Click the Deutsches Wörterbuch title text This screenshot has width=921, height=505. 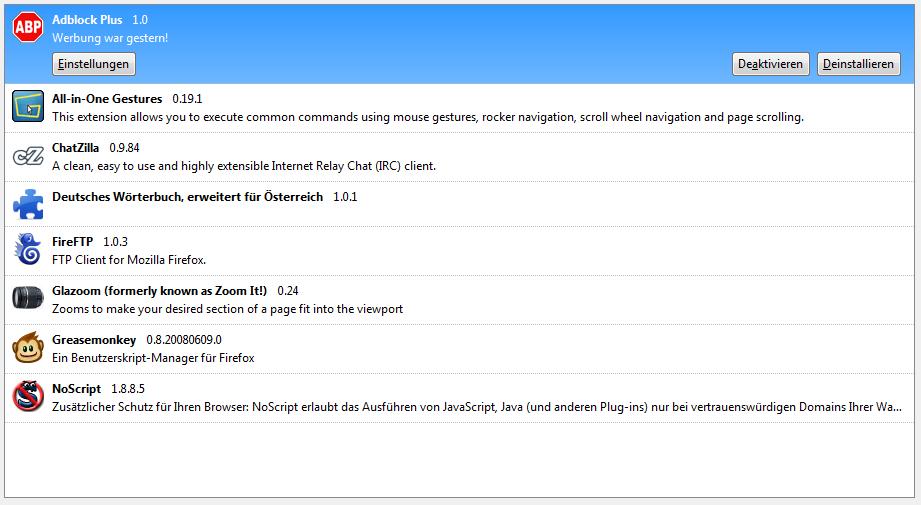[x=187, y=197]
